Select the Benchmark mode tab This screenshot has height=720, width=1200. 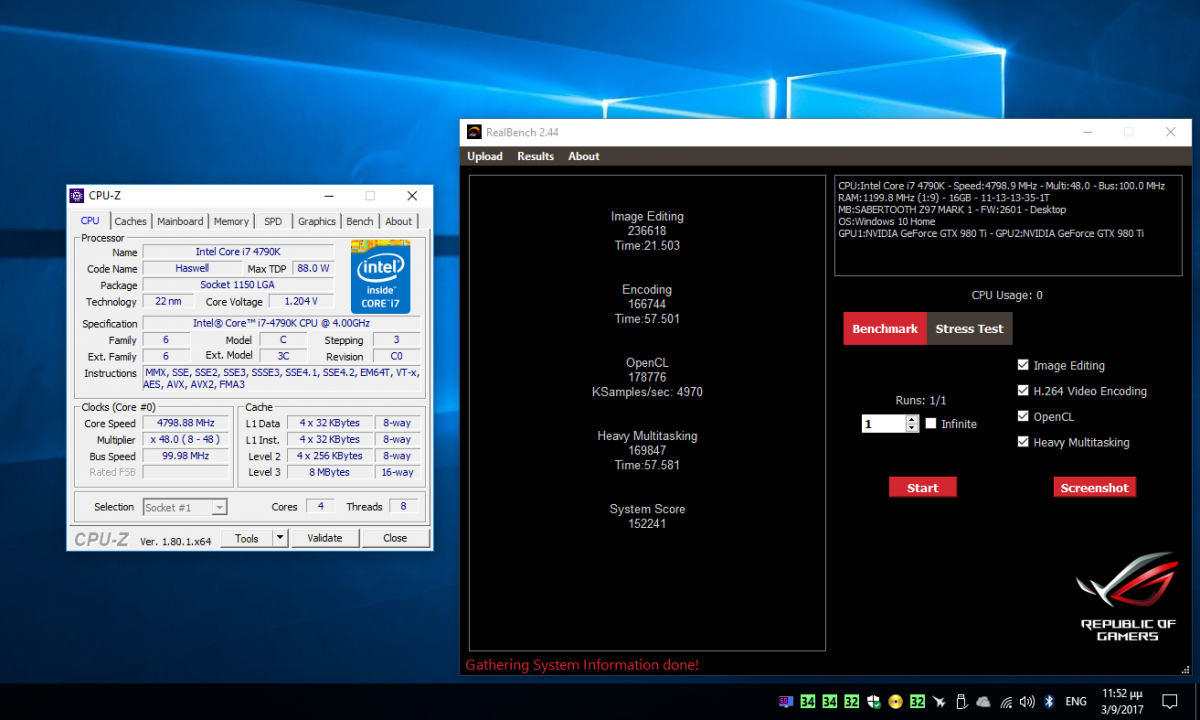[885, 329]
